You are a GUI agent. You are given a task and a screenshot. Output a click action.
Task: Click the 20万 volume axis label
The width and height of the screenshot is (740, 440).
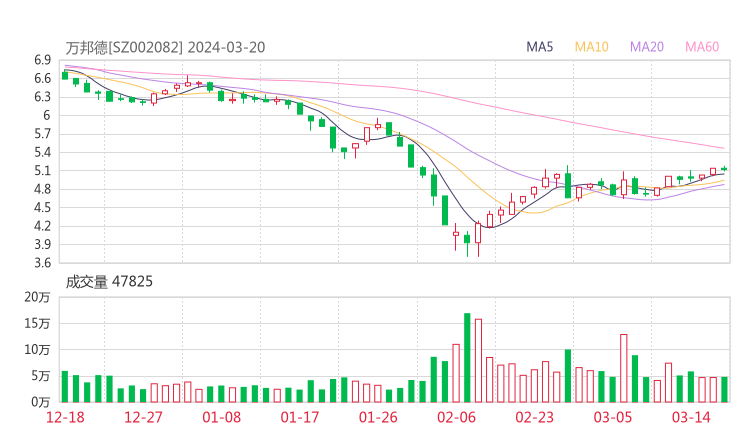(37, 297)
